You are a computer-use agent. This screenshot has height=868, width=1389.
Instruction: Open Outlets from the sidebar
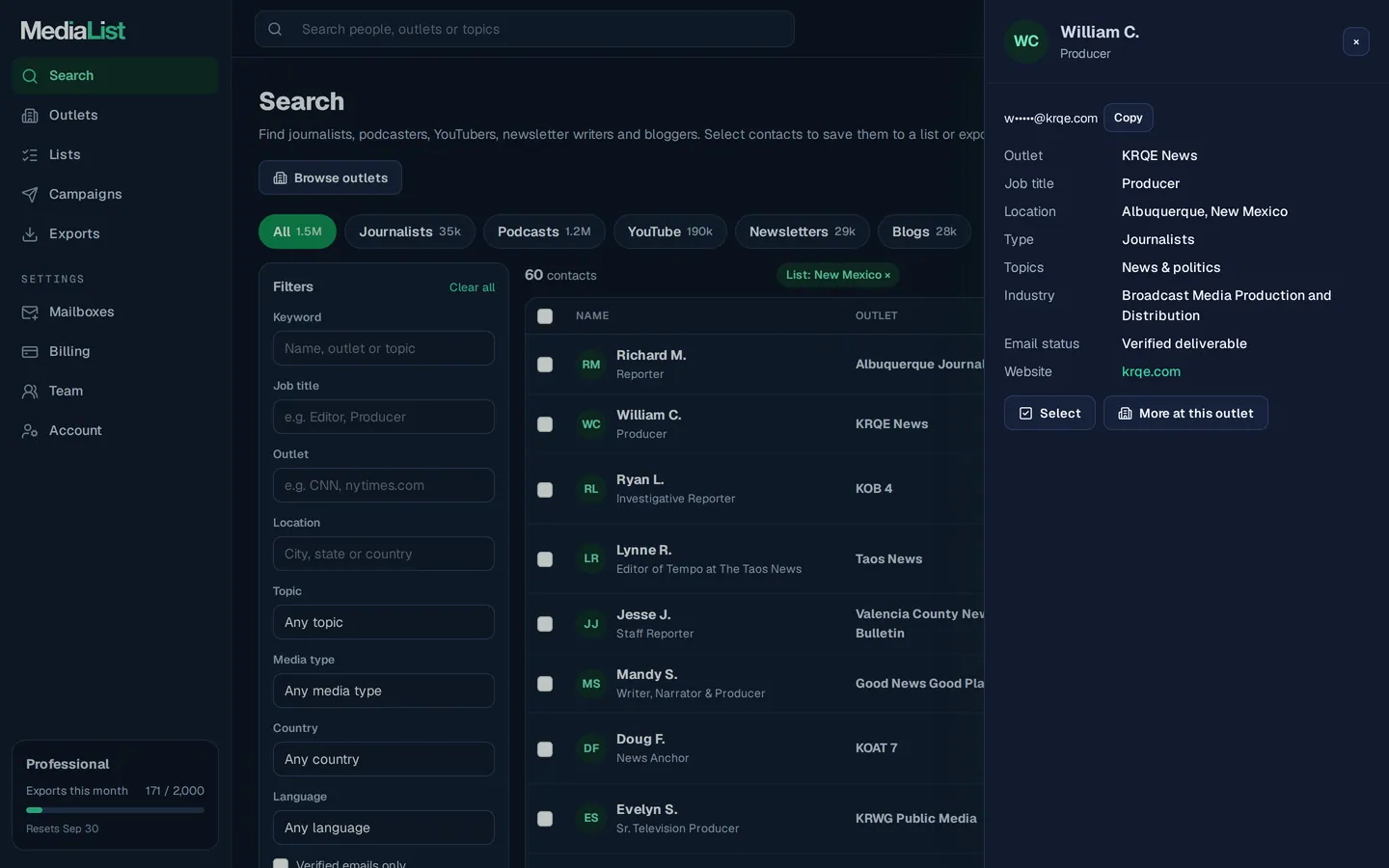click(x=115, y=115)
